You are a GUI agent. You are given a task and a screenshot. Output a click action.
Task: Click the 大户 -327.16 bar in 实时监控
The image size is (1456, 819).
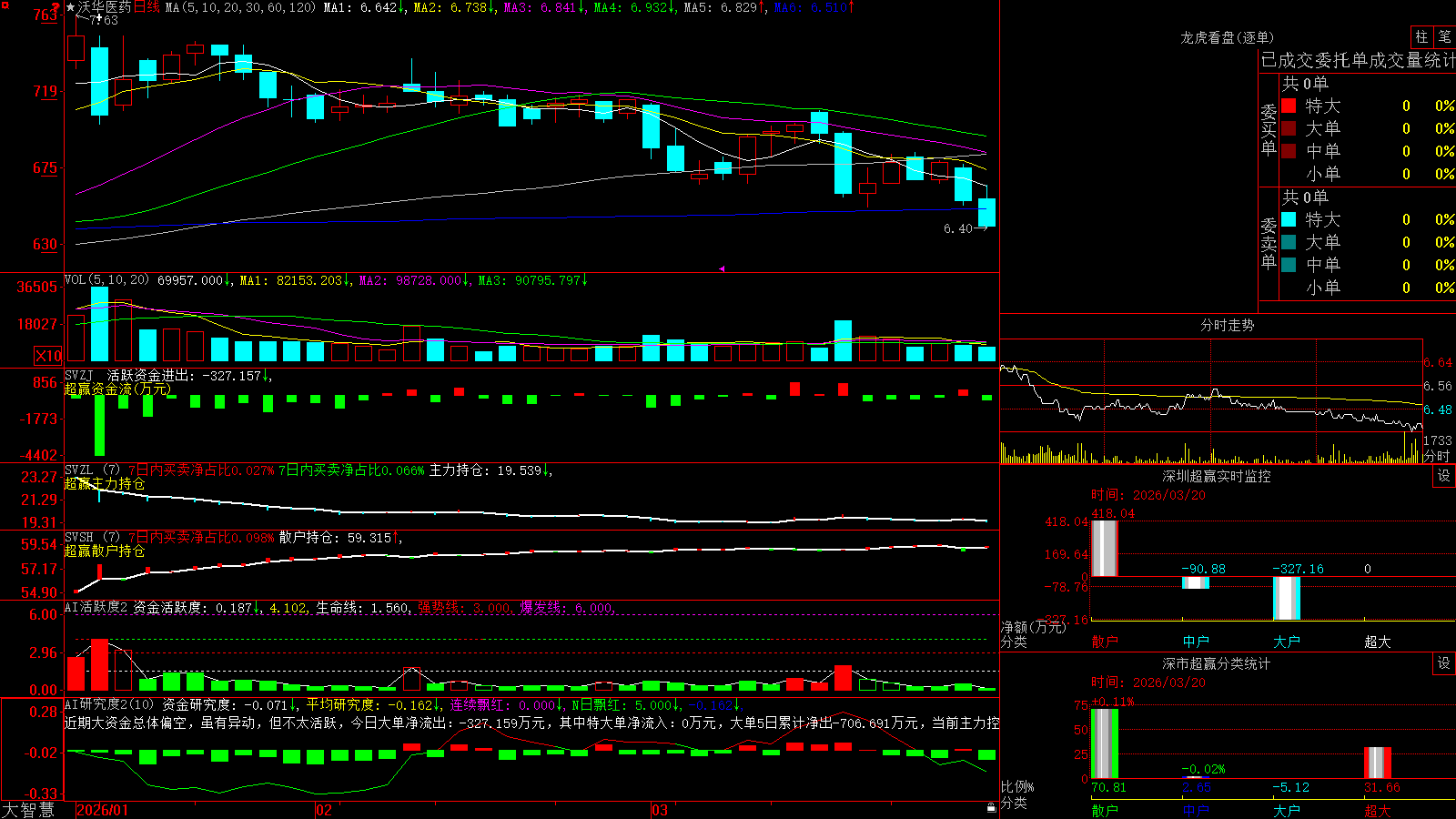click(x=1287, y=598)
